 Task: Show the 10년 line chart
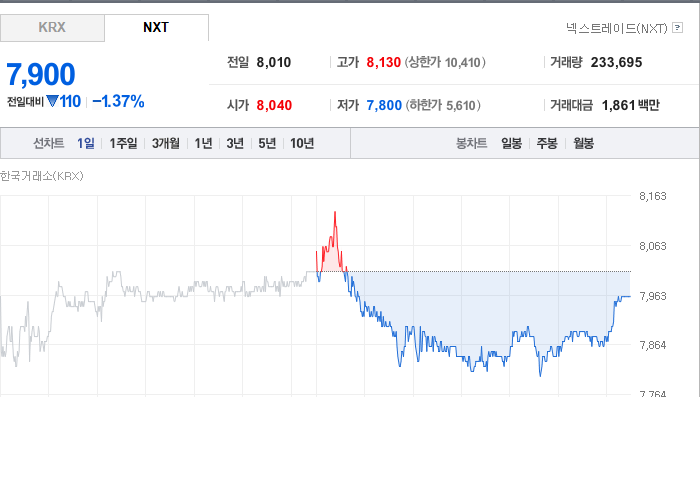tap(302, 143)
